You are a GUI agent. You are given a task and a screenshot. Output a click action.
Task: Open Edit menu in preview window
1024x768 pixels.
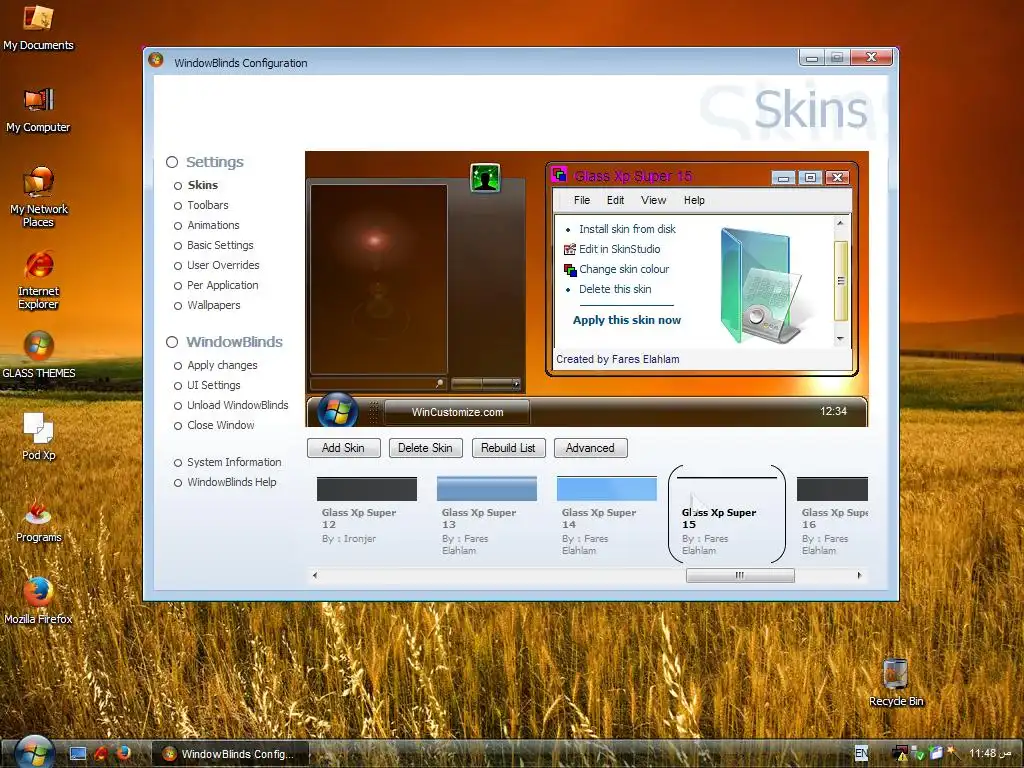tap(615, 200)
